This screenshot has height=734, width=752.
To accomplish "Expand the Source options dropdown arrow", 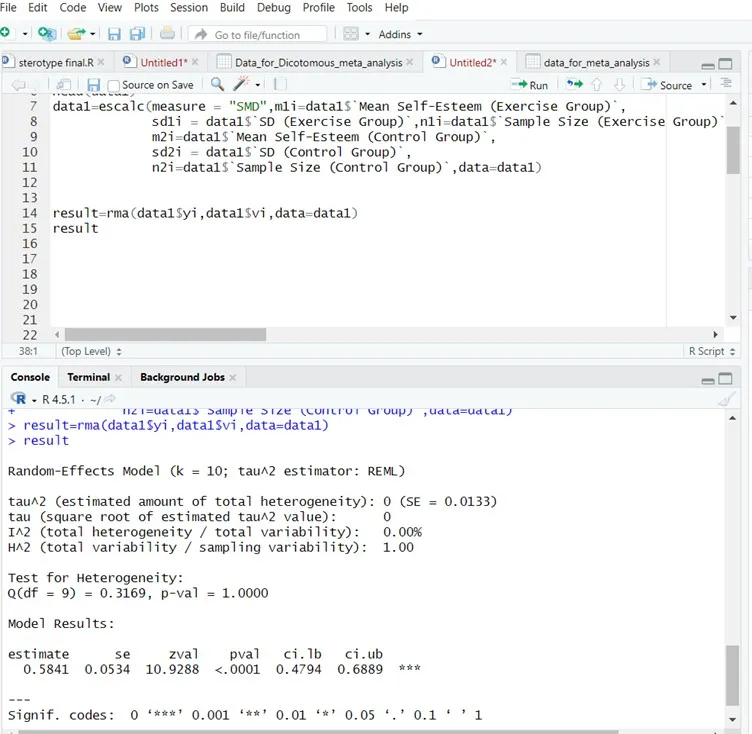I will click(x=704, y=84).
